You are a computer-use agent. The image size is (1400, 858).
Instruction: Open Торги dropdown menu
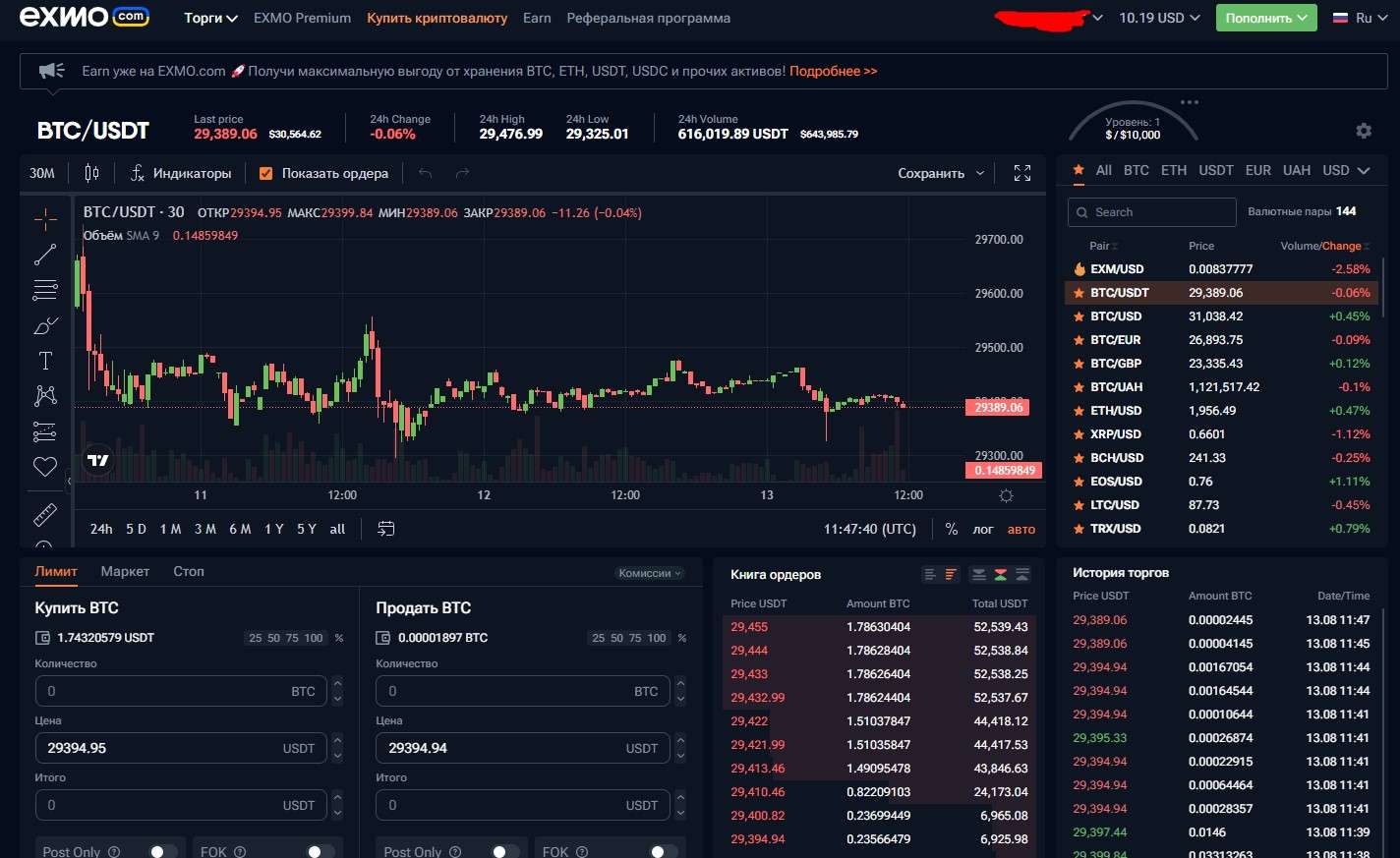[210, 18]
